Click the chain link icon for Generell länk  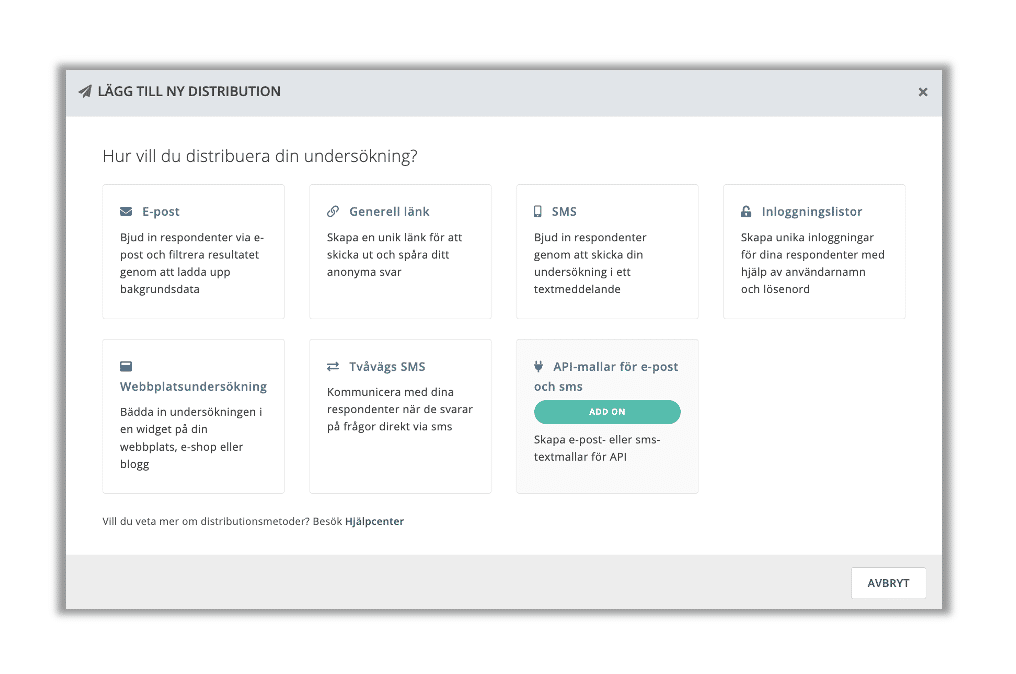pyautogui.click(x=333, y=211)
